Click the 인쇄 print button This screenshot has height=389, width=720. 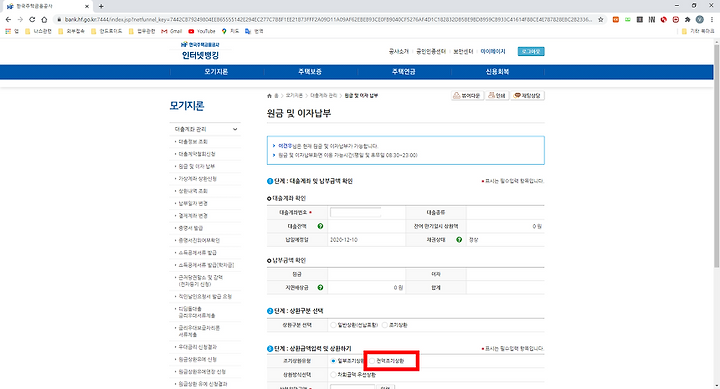(x=497, y=96)
